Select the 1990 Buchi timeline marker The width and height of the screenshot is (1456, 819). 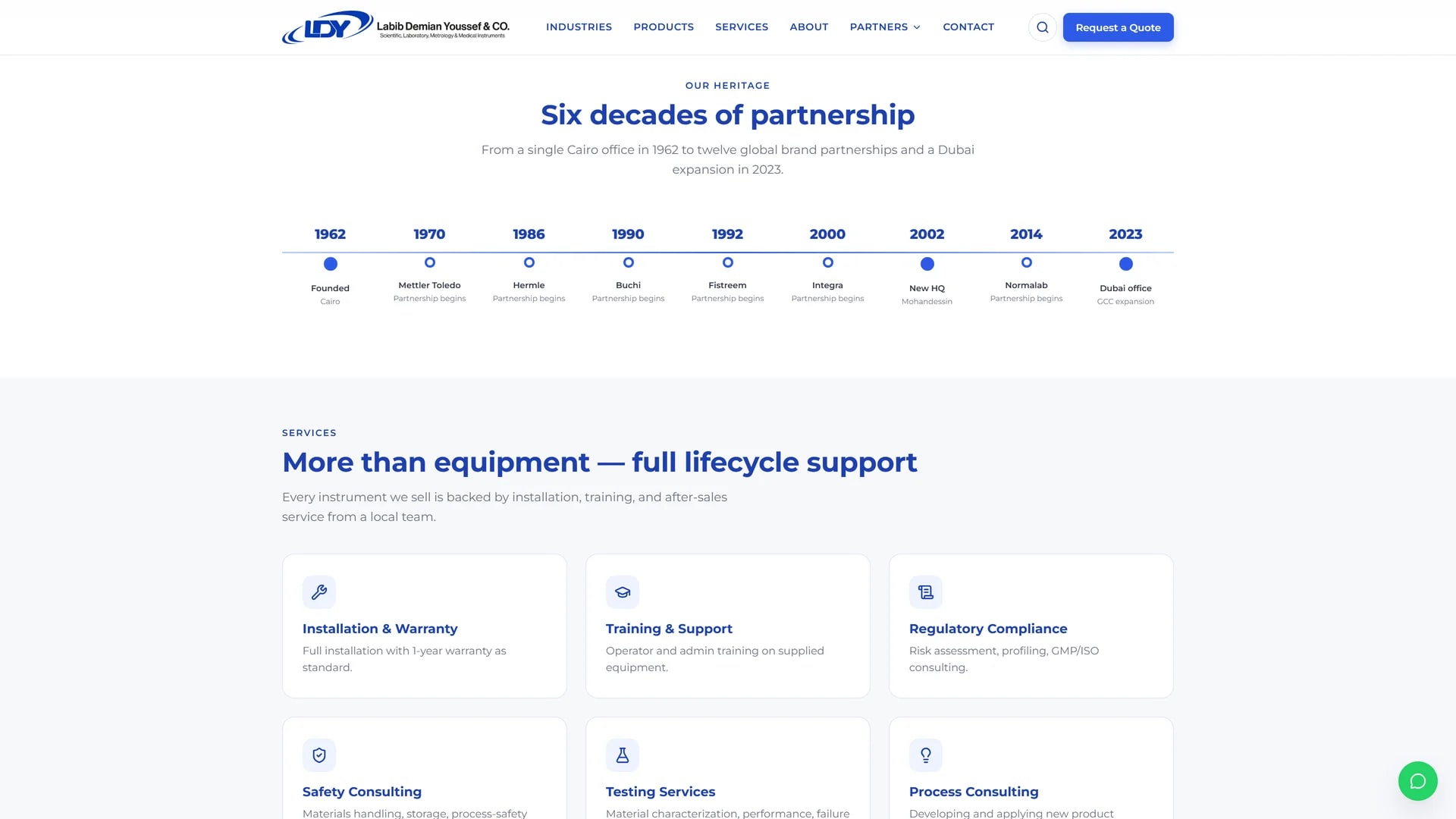629,262
